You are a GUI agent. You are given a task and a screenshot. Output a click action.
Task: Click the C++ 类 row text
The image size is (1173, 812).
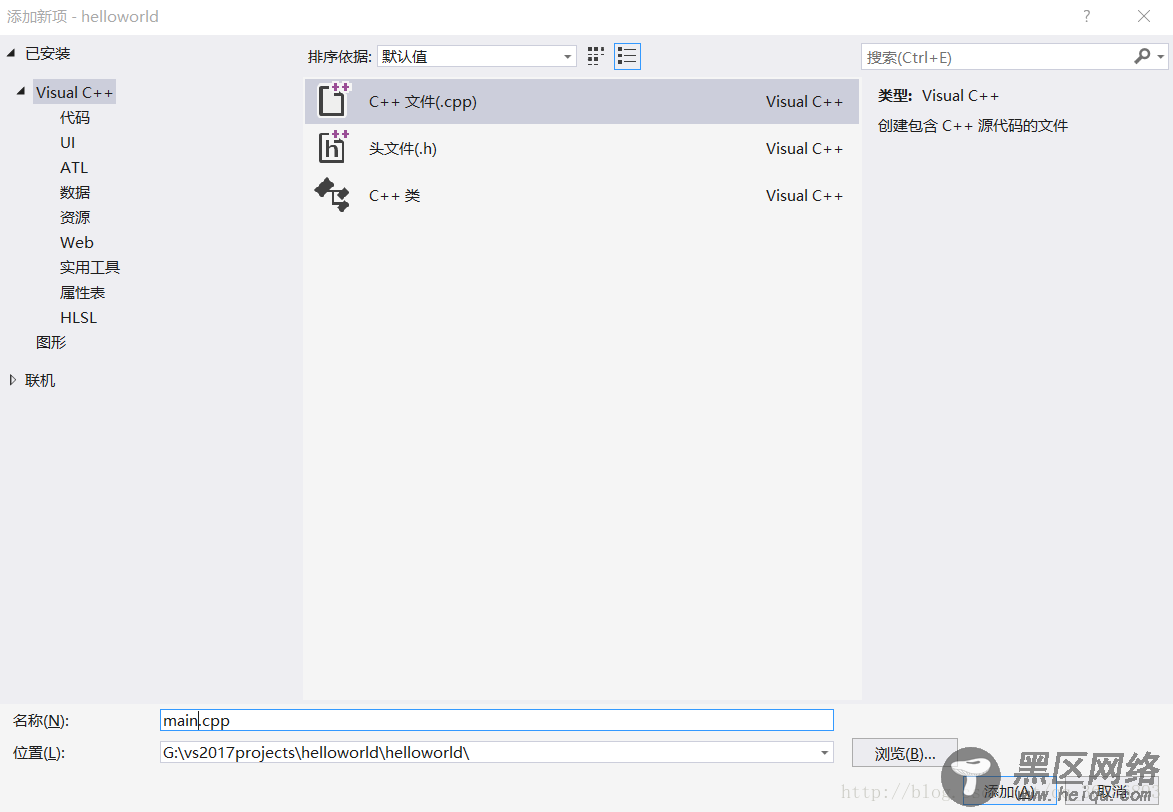(394, 196)
